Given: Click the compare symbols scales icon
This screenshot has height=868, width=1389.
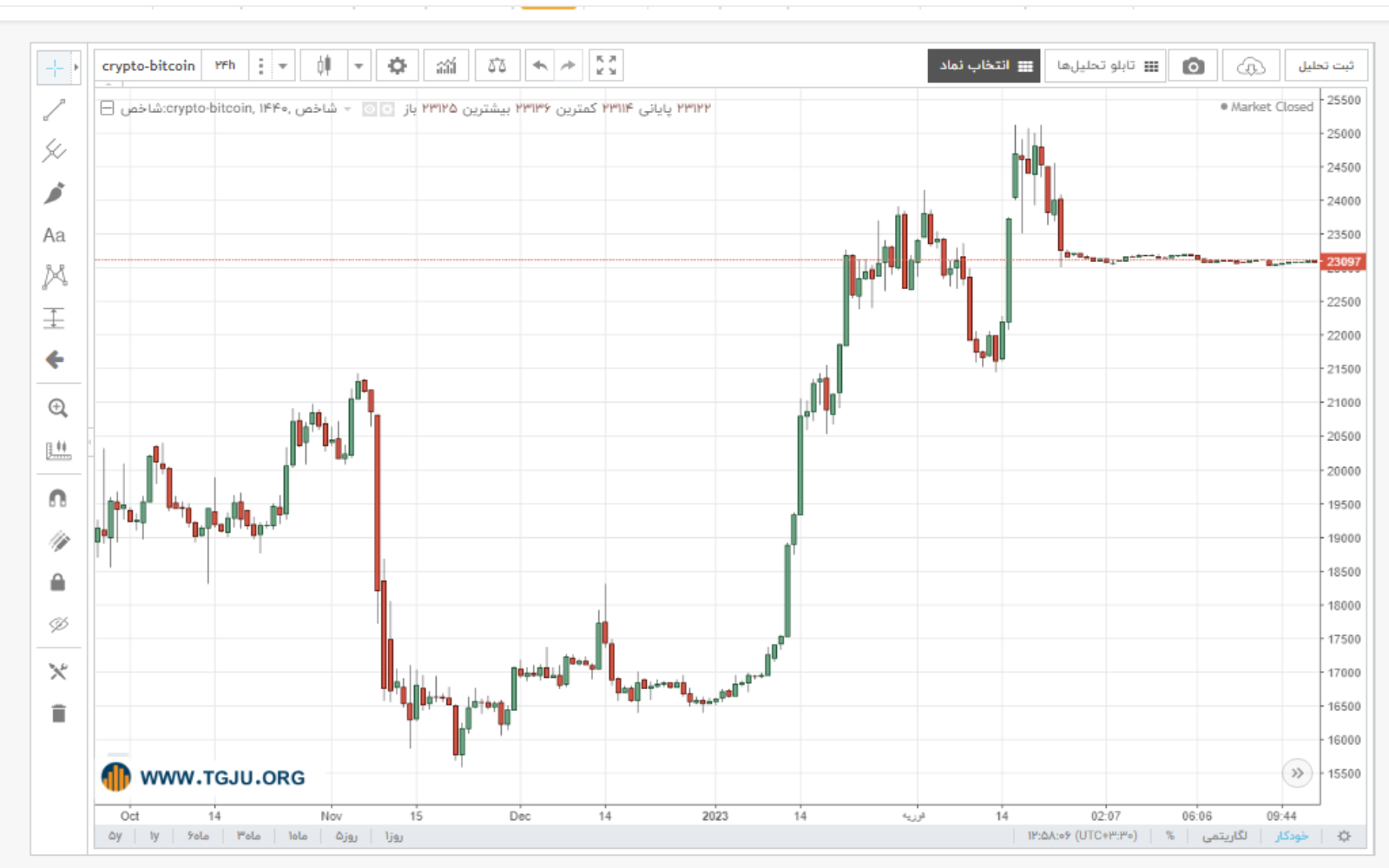Looking at the screenshot, I should tap(497, 66).
